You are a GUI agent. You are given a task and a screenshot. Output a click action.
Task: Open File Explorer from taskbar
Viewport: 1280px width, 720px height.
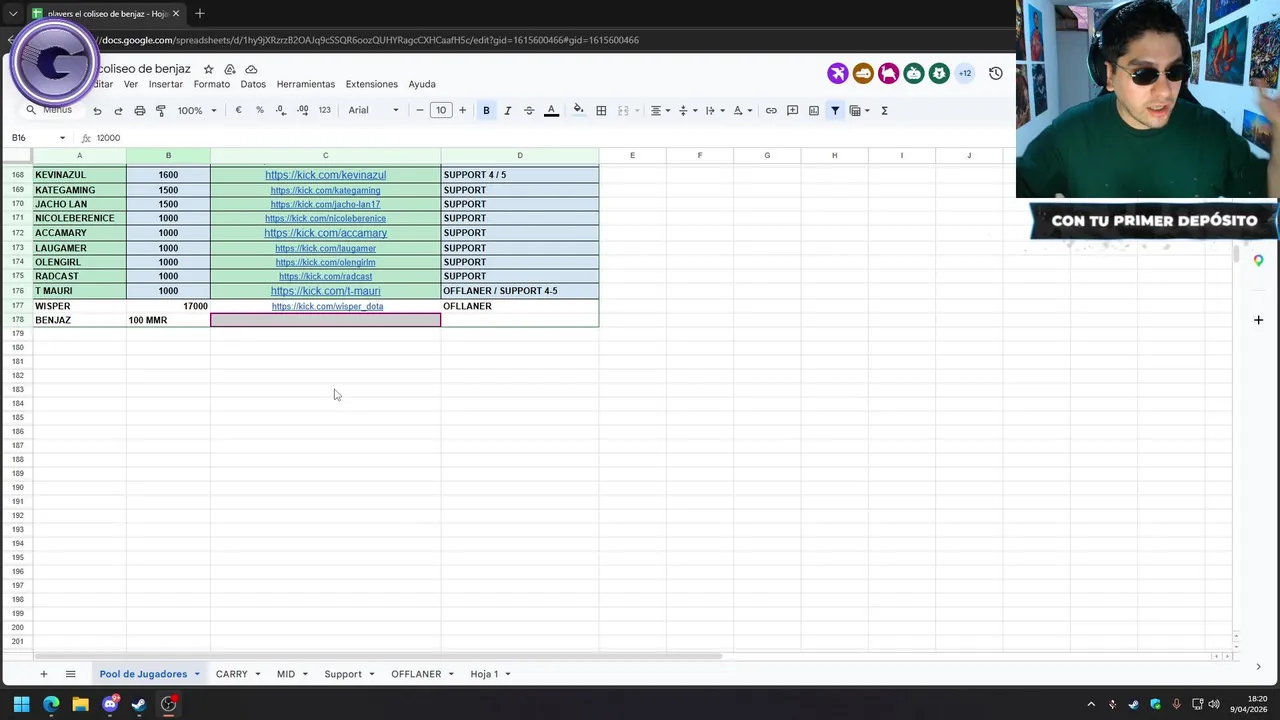pos(80,704)
